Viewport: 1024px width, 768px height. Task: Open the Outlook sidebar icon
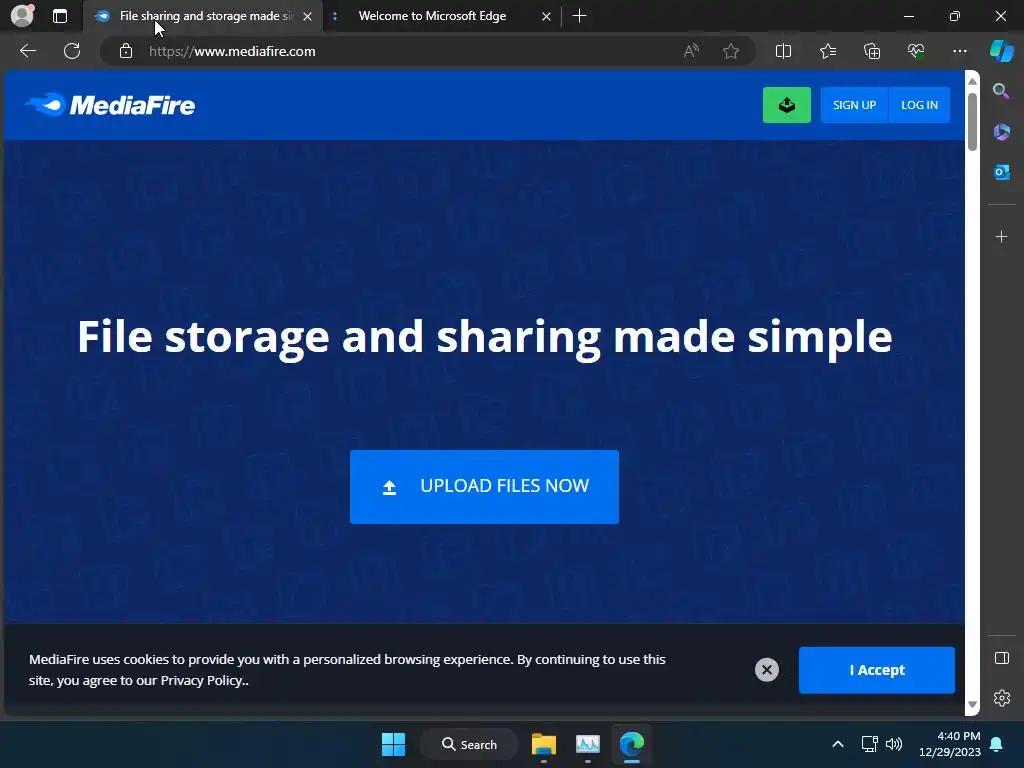coord(1001,172)
